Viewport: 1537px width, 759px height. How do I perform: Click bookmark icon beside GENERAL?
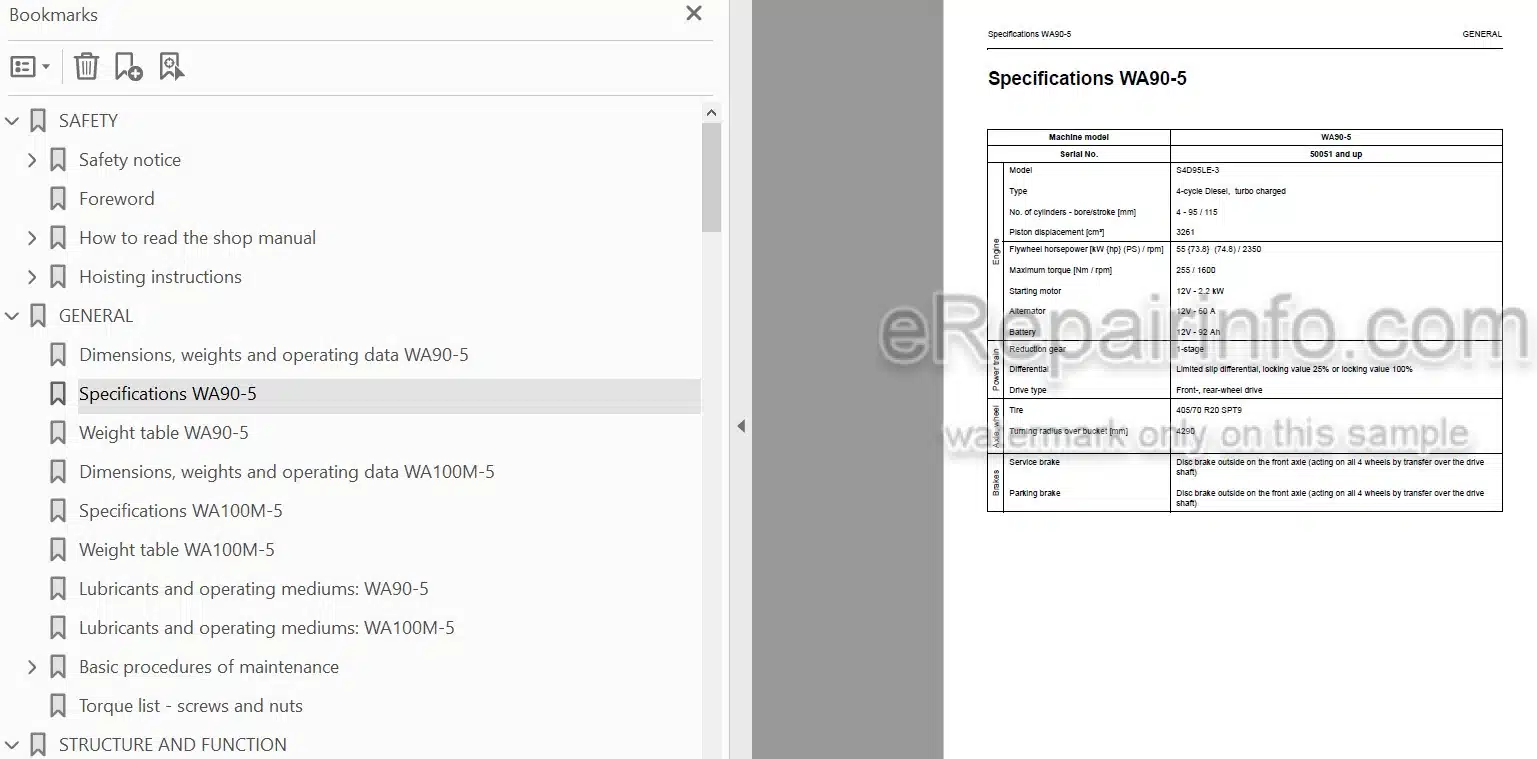(x=38, y=316)
